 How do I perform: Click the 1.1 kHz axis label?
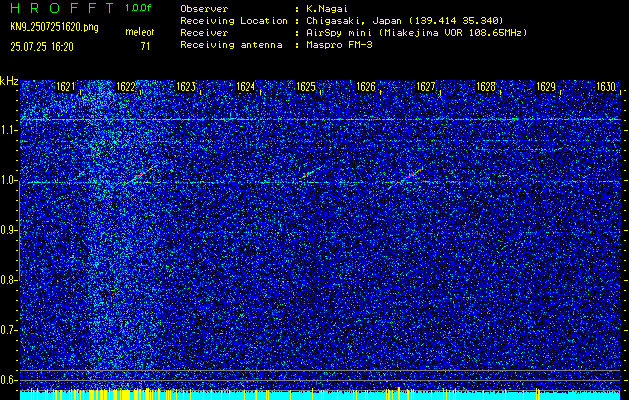(8, 131)
